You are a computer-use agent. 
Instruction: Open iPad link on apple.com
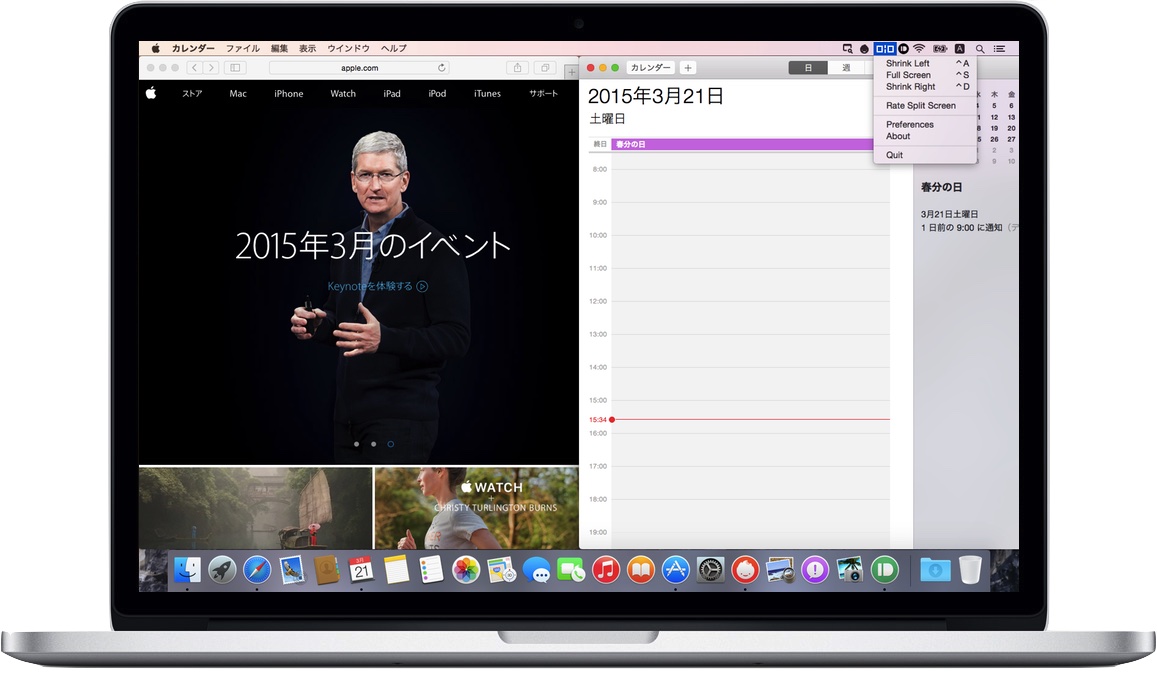[392, 94]
